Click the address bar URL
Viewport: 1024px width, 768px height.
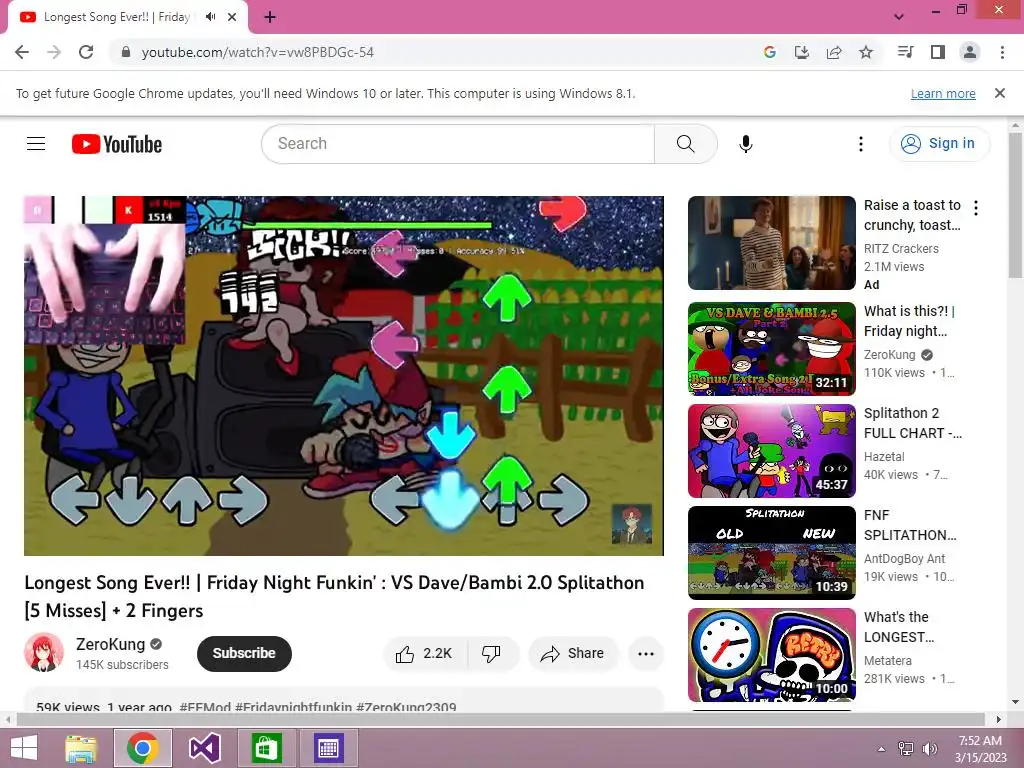[x=258, y=52]
